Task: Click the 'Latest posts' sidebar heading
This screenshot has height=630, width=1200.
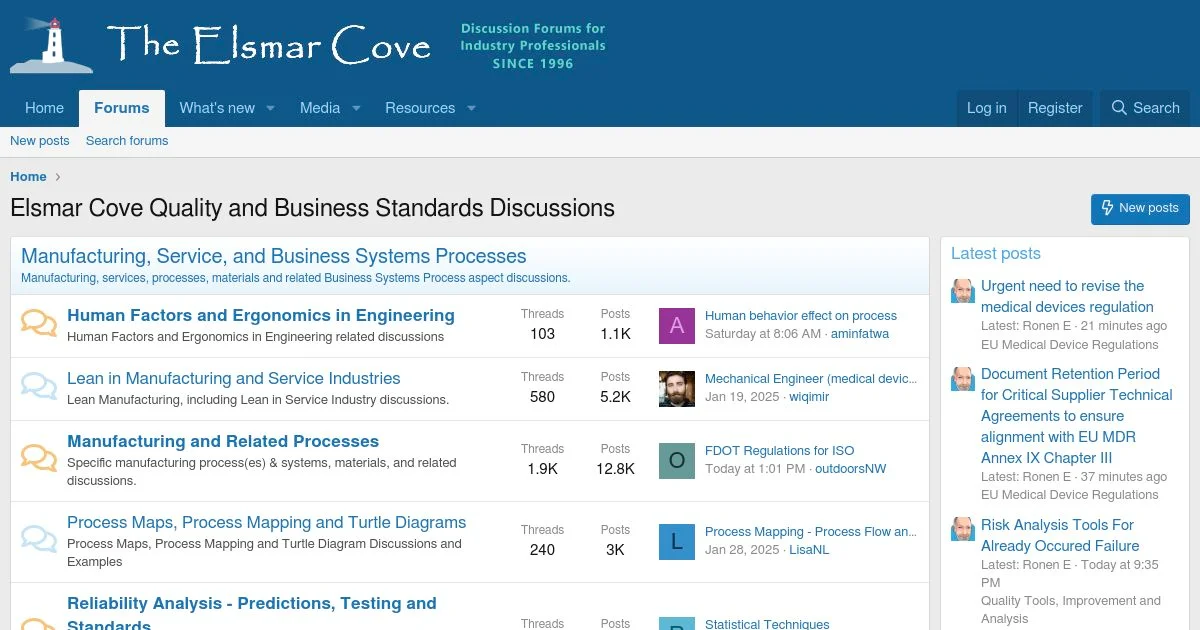Action: coord(996,254)
